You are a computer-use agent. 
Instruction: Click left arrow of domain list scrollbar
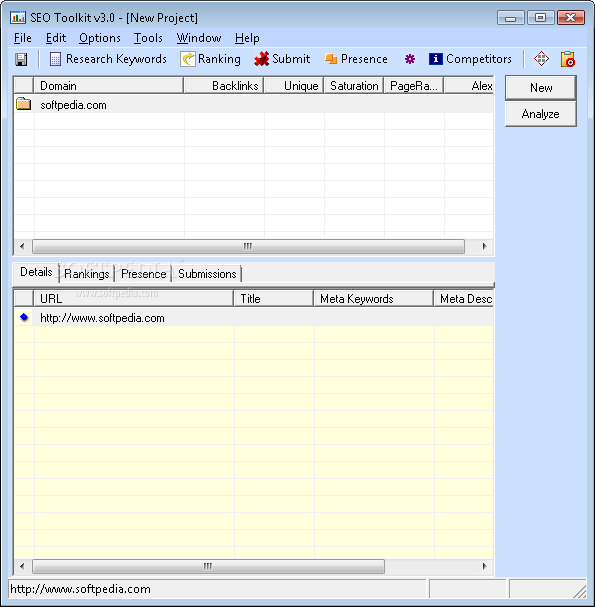pos(22,246)
